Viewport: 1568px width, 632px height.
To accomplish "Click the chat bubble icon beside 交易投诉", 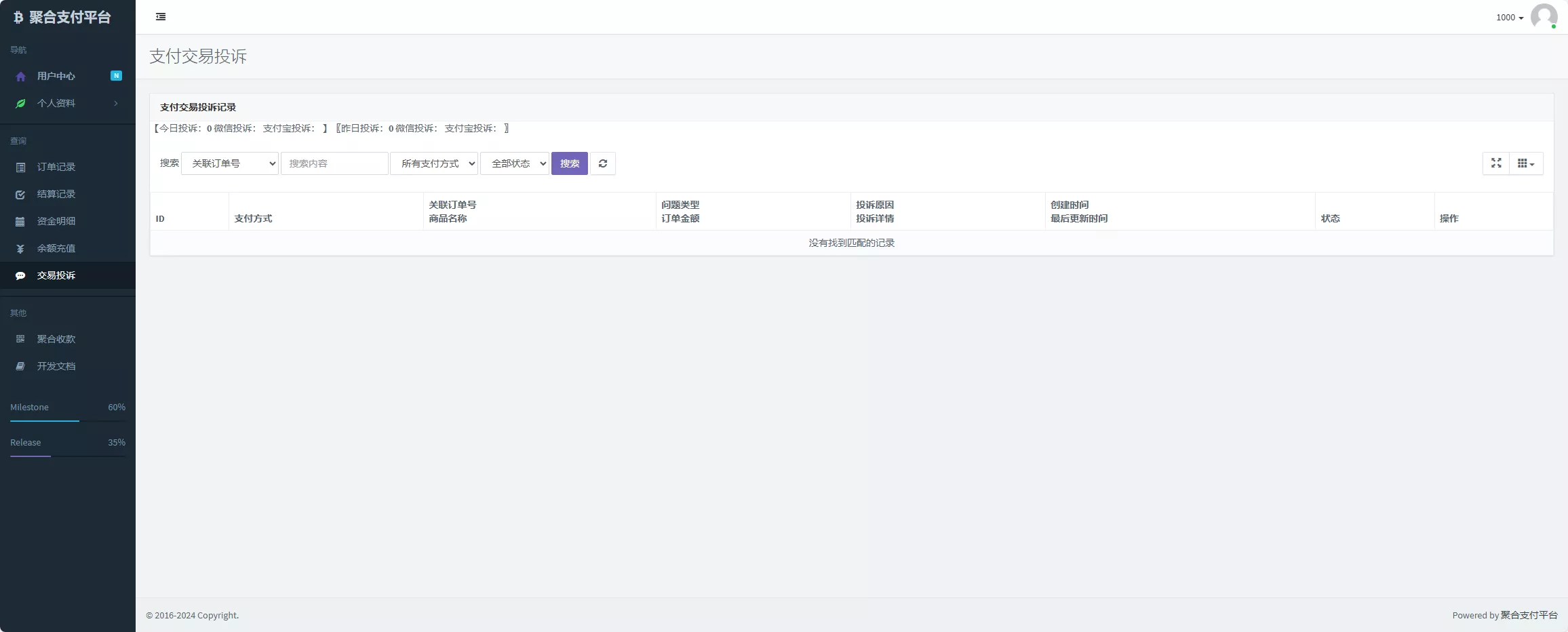I will coord(20,275).
